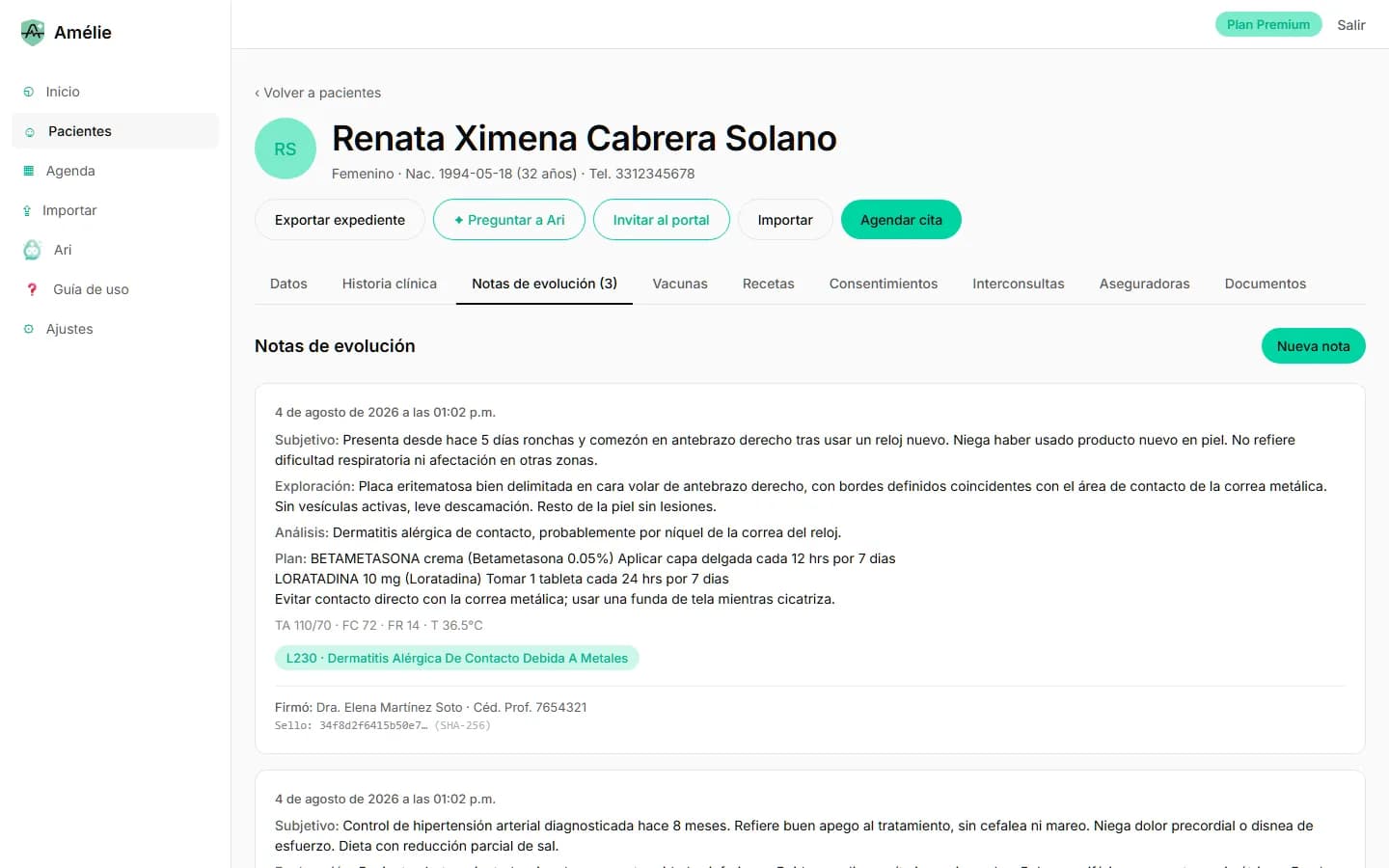The image size is (1389, 868).
Task: Open the Recetas tab
Action: pos(769,284)
